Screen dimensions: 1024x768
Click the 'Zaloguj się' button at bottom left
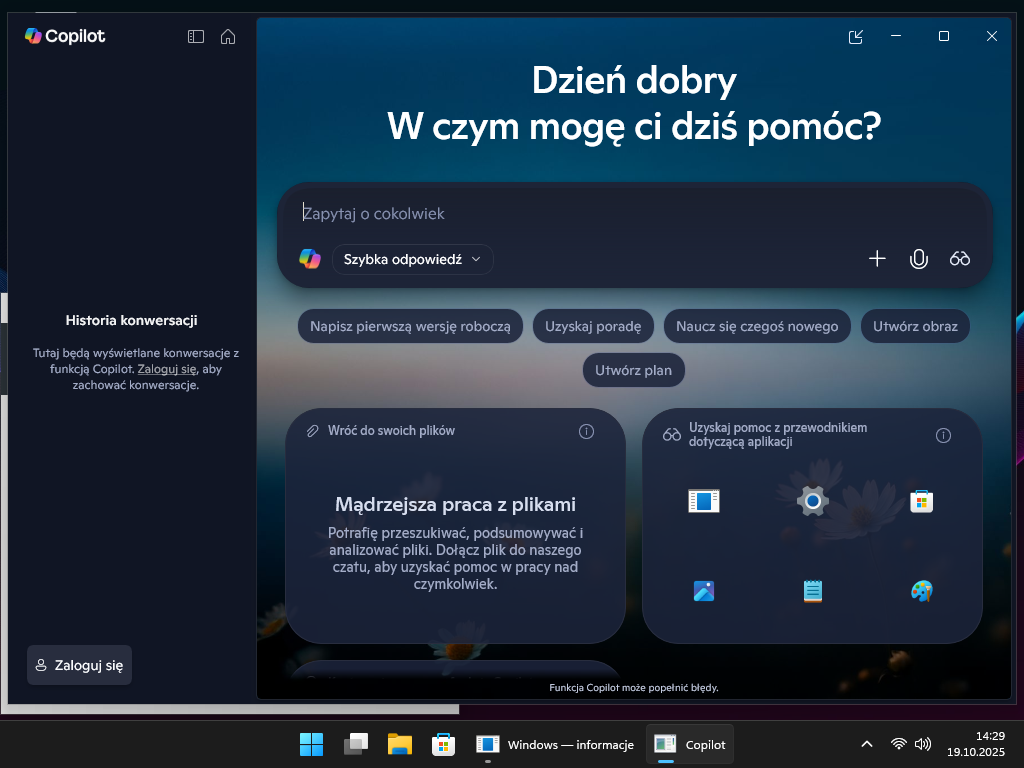(x=79, y=665)
